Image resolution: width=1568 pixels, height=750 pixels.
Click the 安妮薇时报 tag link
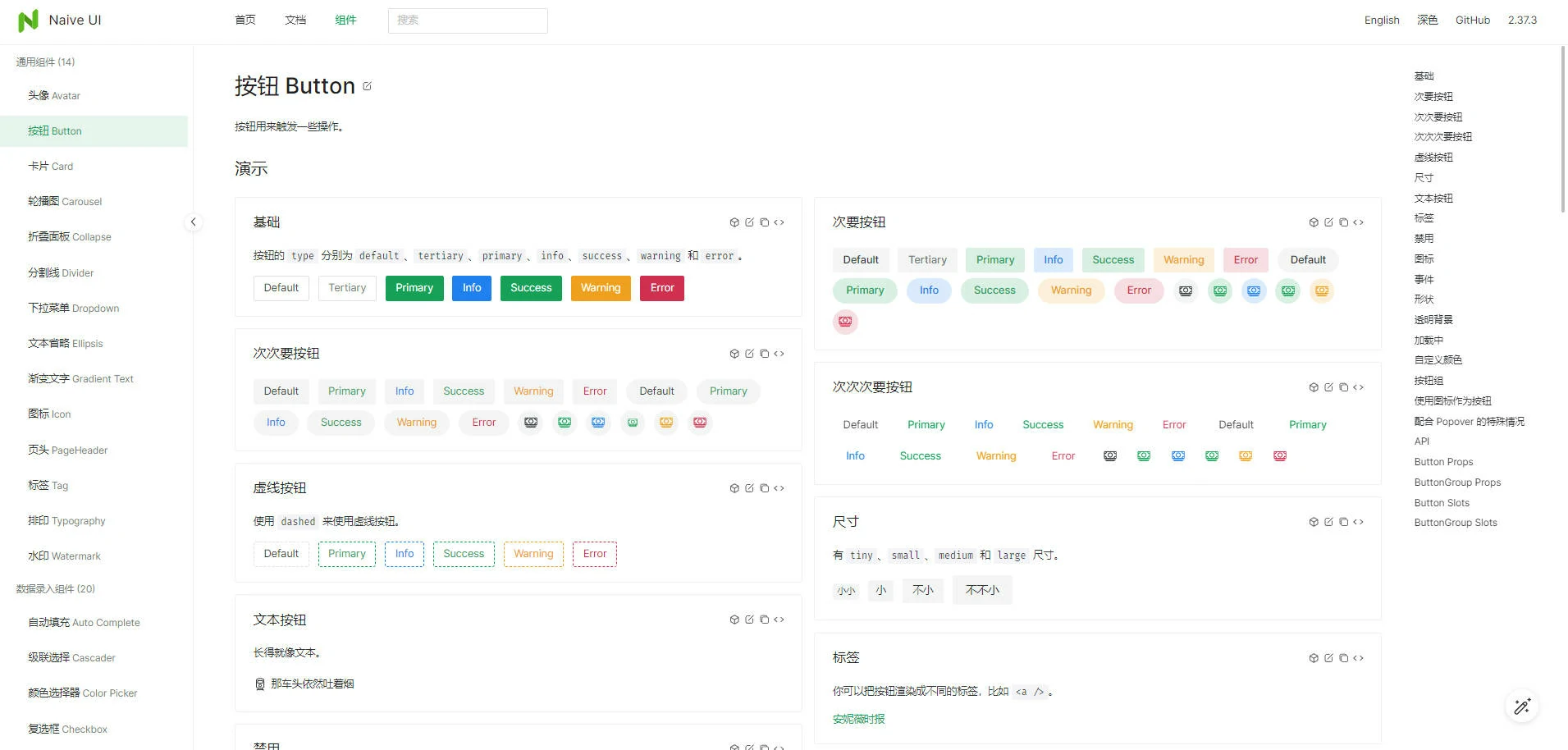857,718
